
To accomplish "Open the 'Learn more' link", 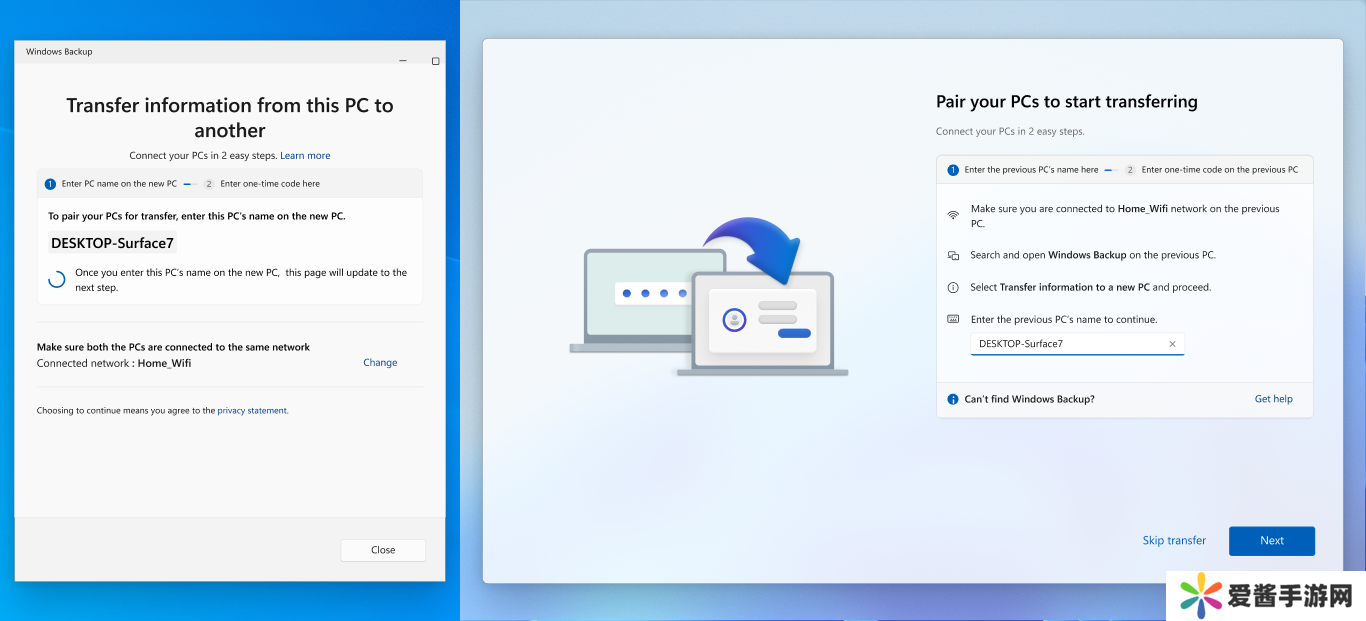I will 305,156.
